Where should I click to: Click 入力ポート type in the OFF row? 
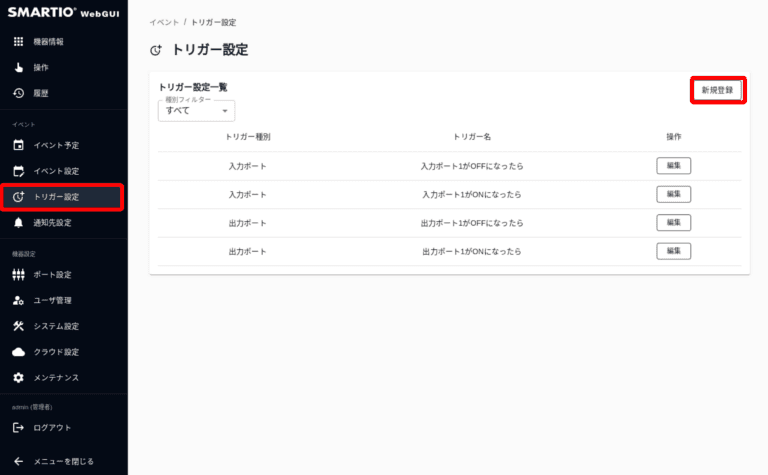[247, 166]
